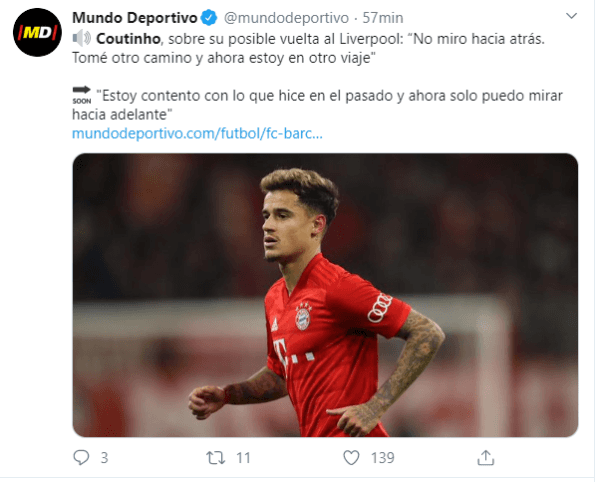Select the bold Coutinho name in tweet
600x482 pixels.
point(128,39)
